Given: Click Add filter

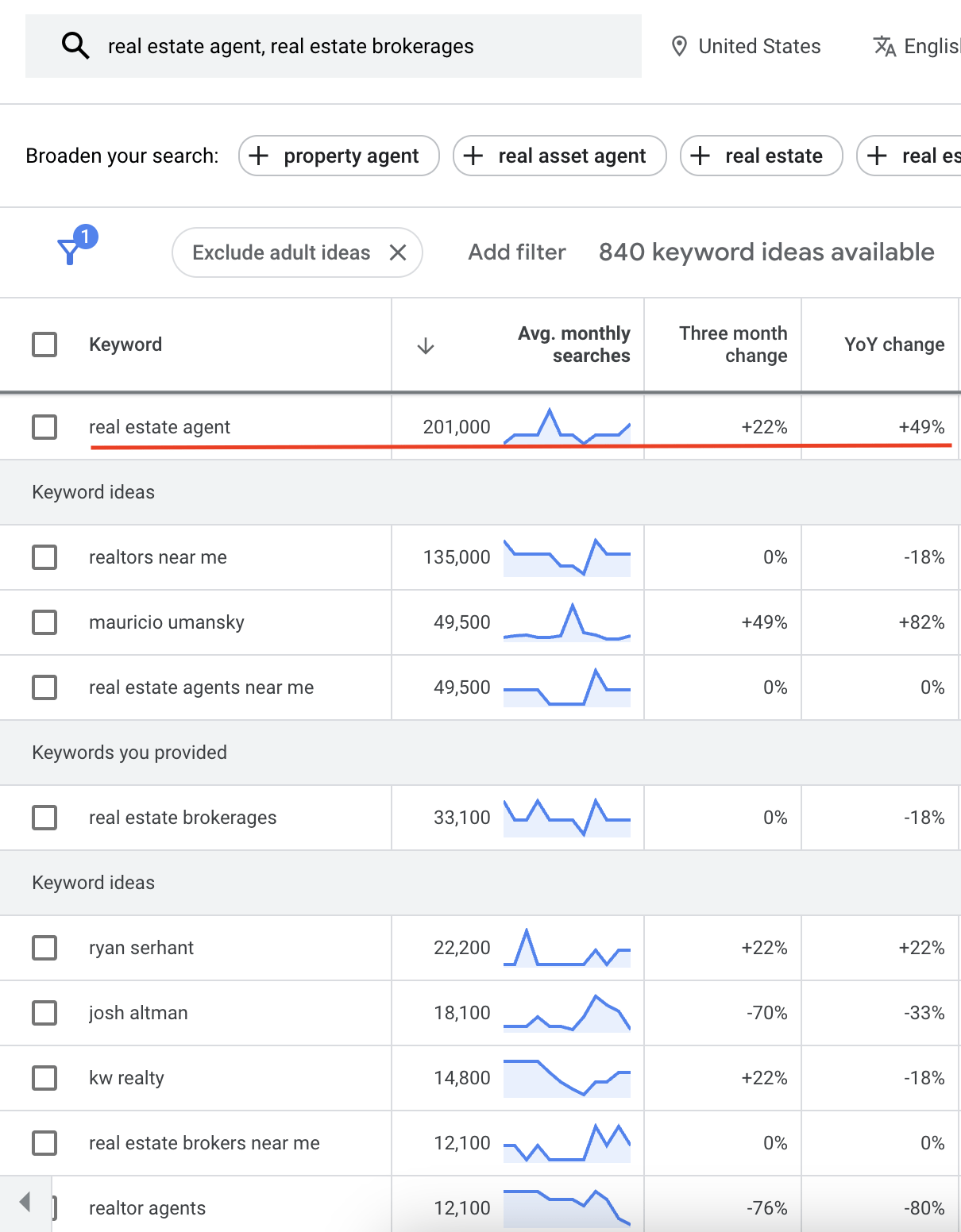Looking at the screenshot, I should point(515,252).
